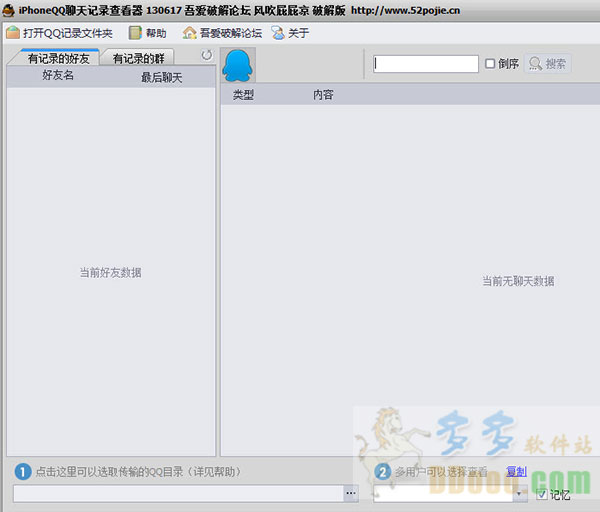The image size is (600, 512).
Task: Click the 复制 copy link
Action: [516, 471]
